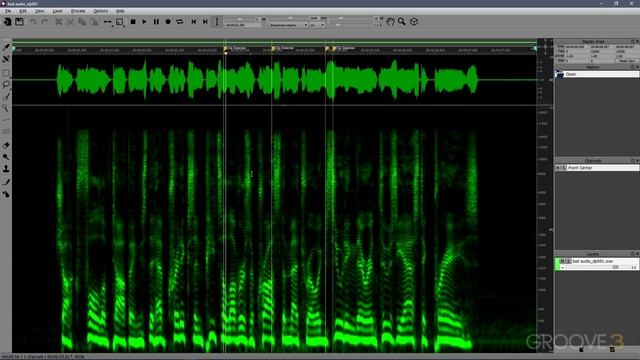
Task: Open the Layers panel options arrow
Action: (x=633, y=254)
